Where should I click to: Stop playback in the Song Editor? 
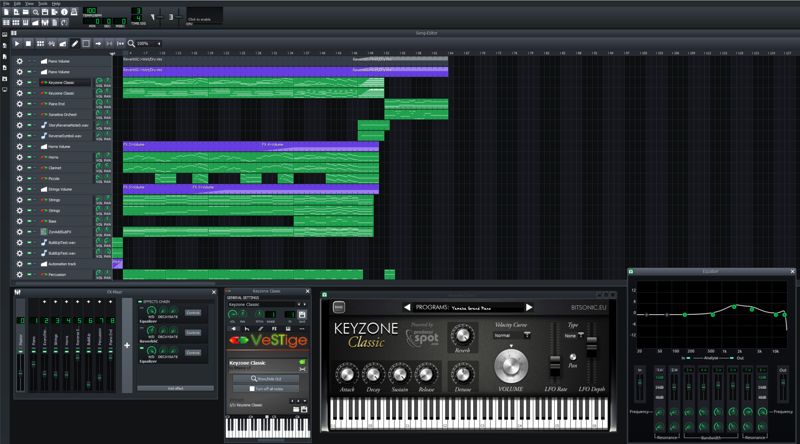click(x=28, y=43)
